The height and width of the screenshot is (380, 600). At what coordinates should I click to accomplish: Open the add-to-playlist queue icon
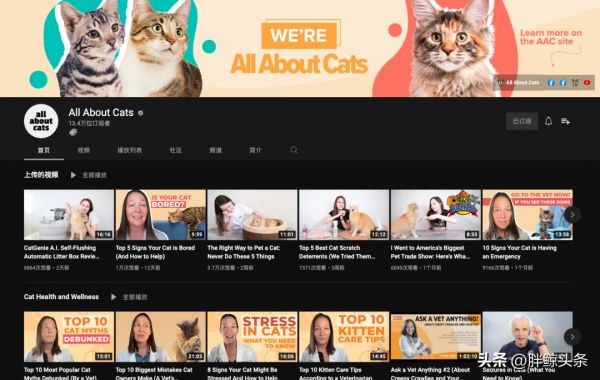click(x=566, y=121)
